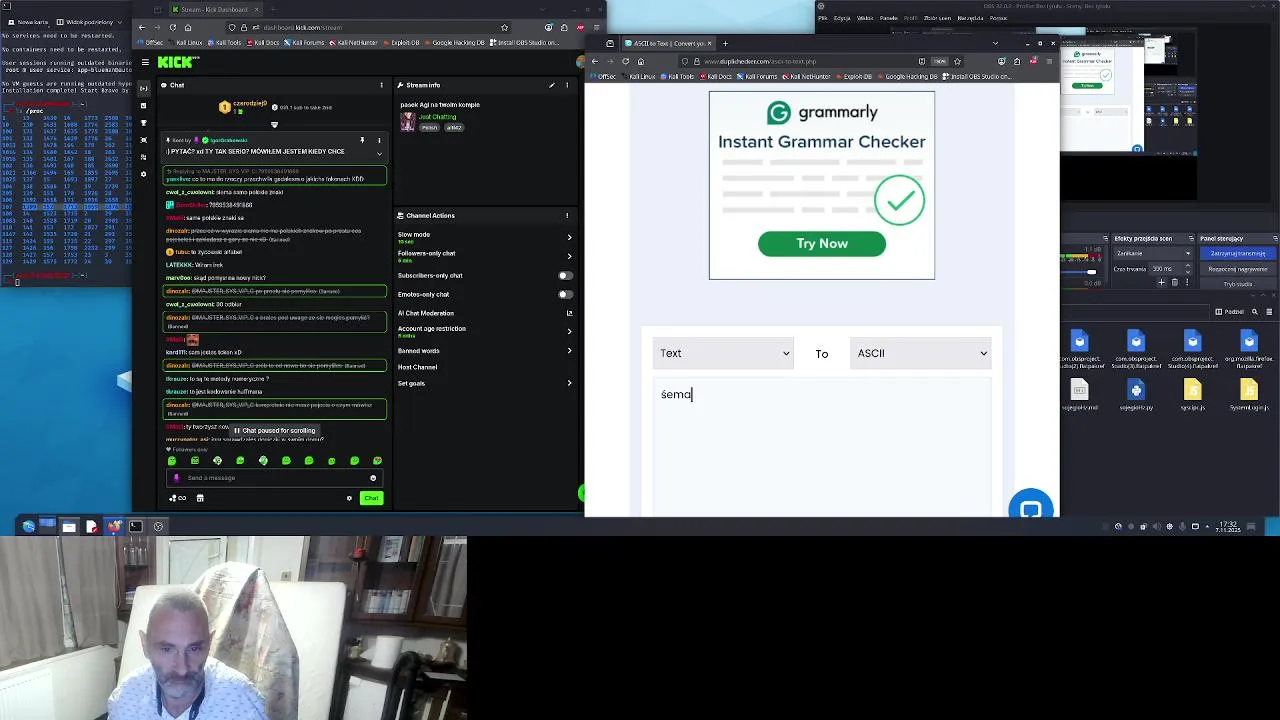
Task: Toggle Emotes-only chat
Action: pos(565,294)
